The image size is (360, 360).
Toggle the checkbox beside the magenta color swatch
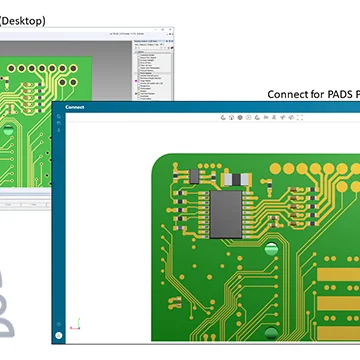139,81
